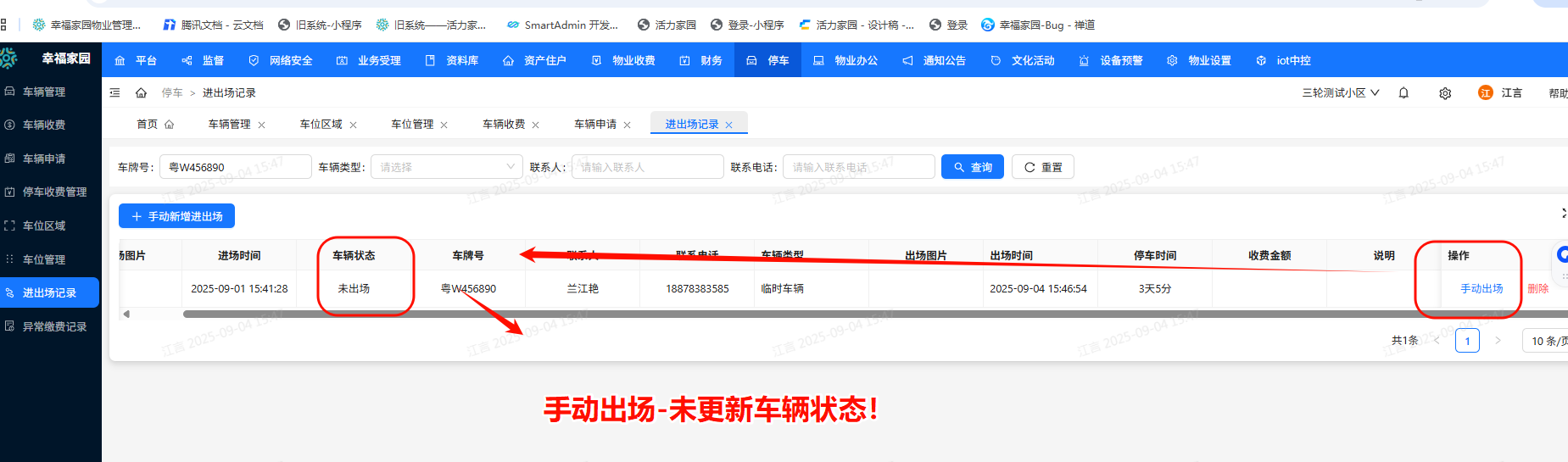Close the 车位区域 tab
Image resolution: width=1568 pixels, height=462 pixels.
[354, 125]
